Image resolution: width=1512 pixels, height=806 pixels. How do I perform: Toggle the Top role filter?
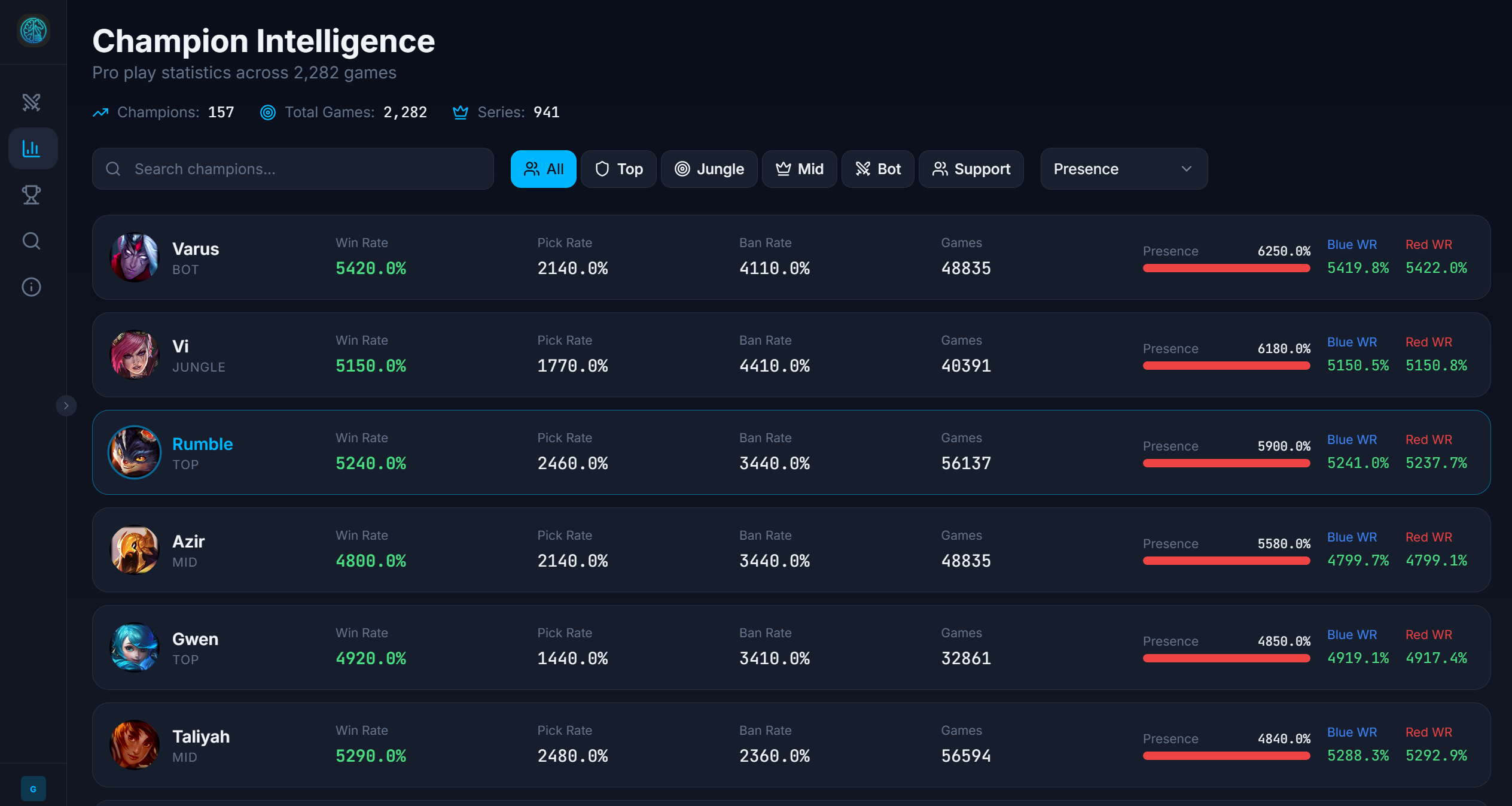[618, 169]
